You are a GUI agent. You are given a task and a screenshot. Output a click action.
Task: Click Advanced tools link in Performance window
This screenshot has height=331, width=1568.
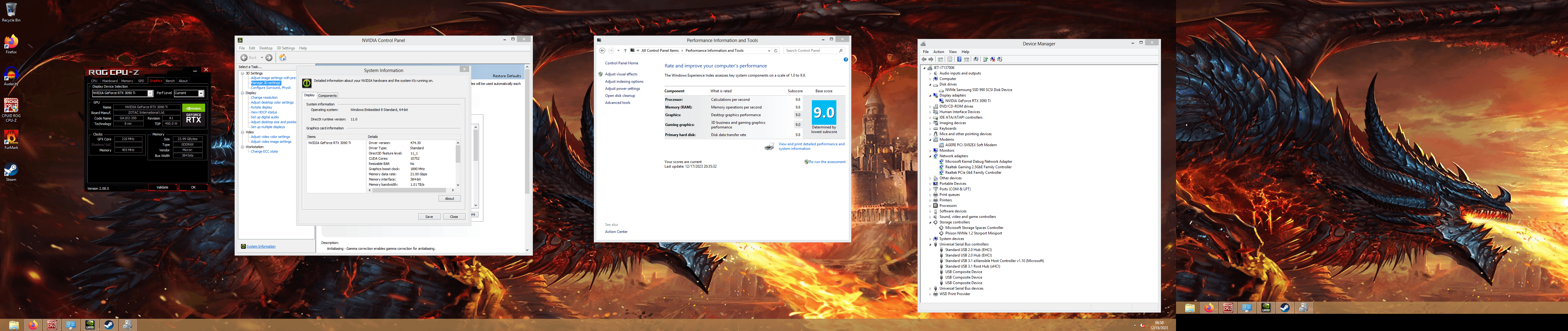click(x=617, y=102)
